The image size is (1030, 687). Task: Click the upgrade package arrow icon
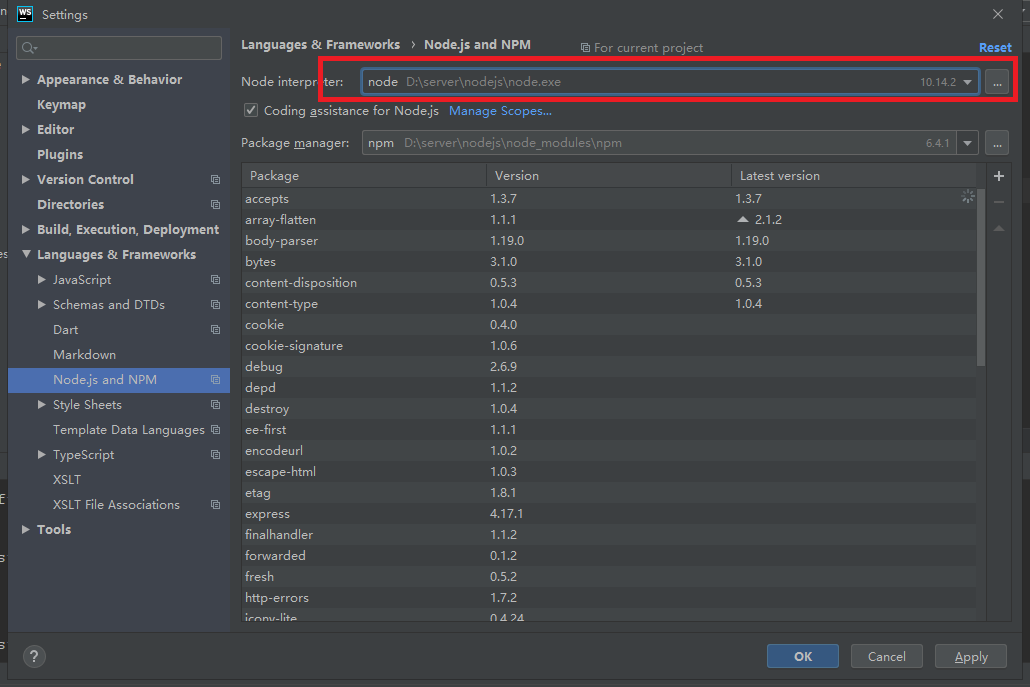[x=998, y=228]
